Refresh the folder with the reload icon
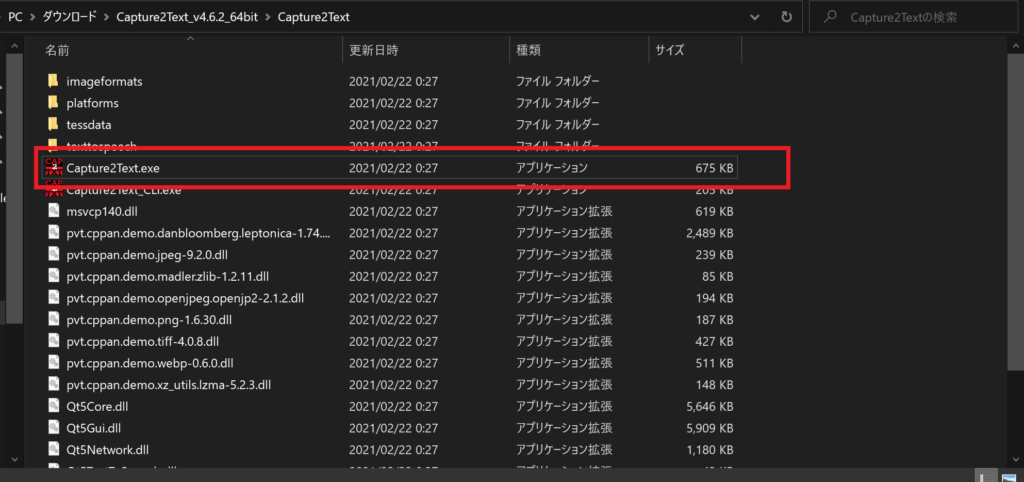1024x482 pixels. tap(787, 17)
